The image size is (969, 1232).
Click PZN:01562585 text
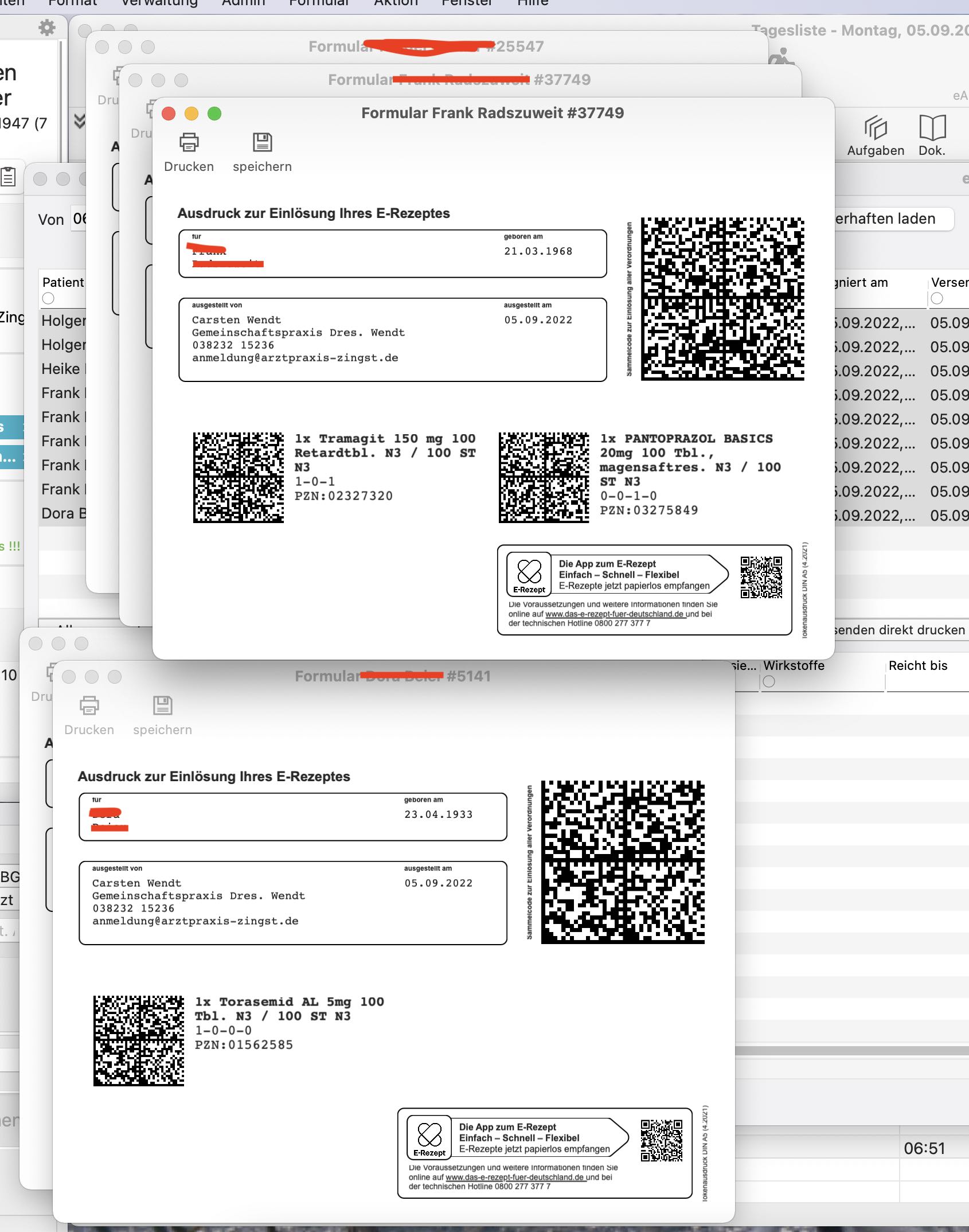244,1045
